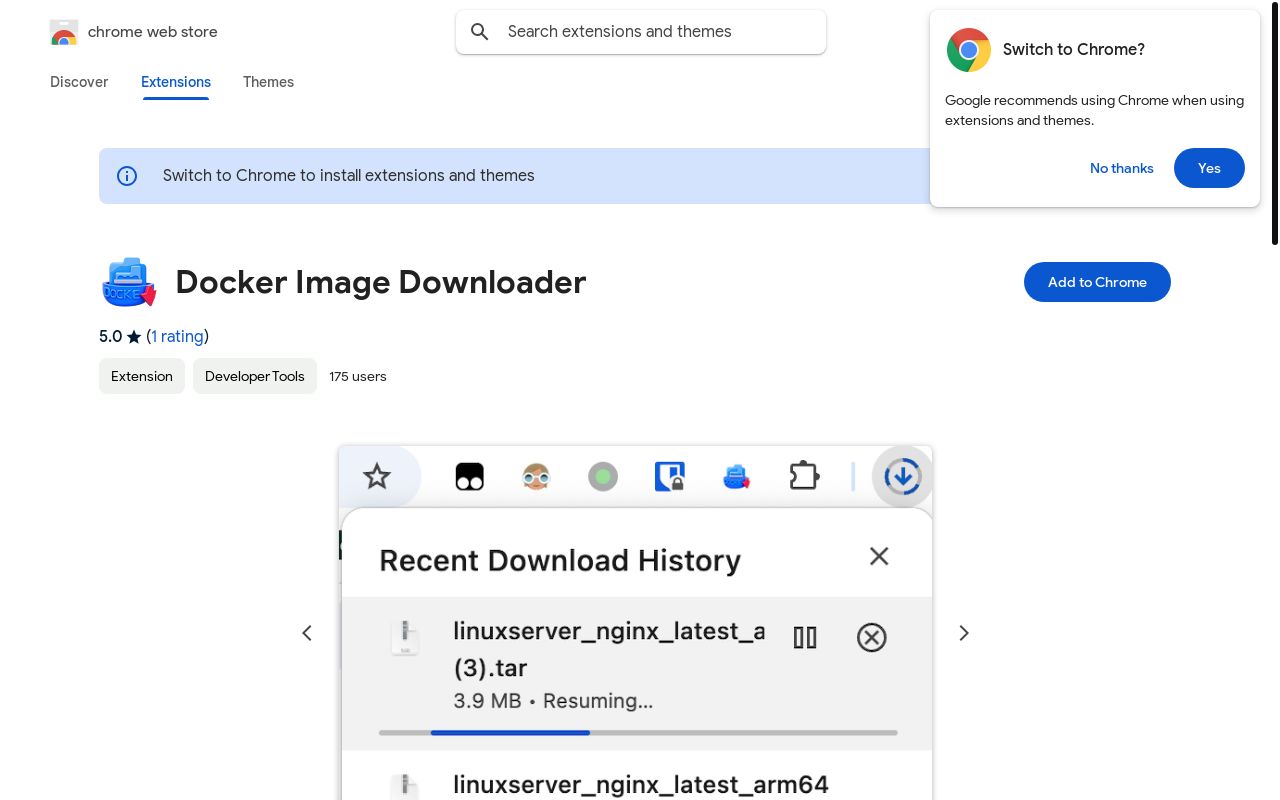The image size is (1280, 800).
Task: Switch to the Themes tab
Action: [x=268, y=82]
